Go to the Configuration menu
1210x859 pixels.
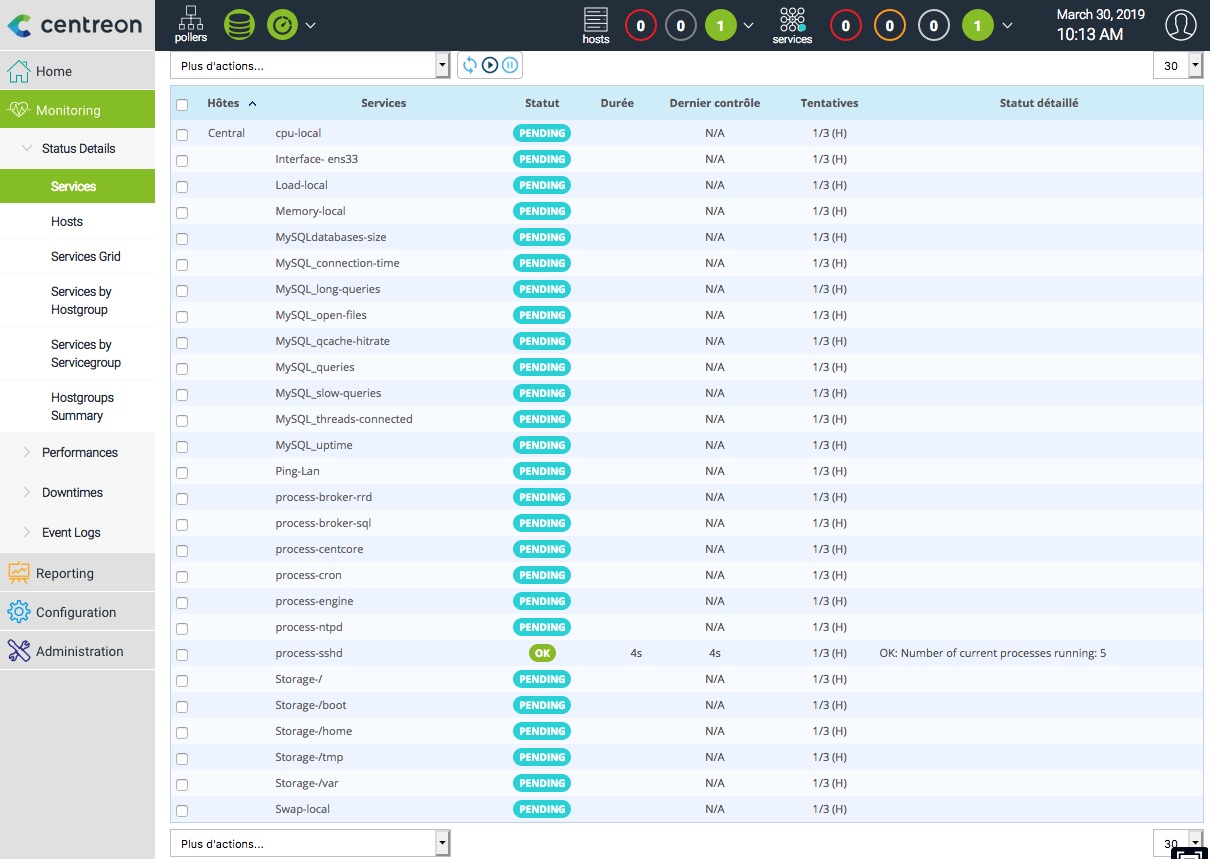pos(76,613)
